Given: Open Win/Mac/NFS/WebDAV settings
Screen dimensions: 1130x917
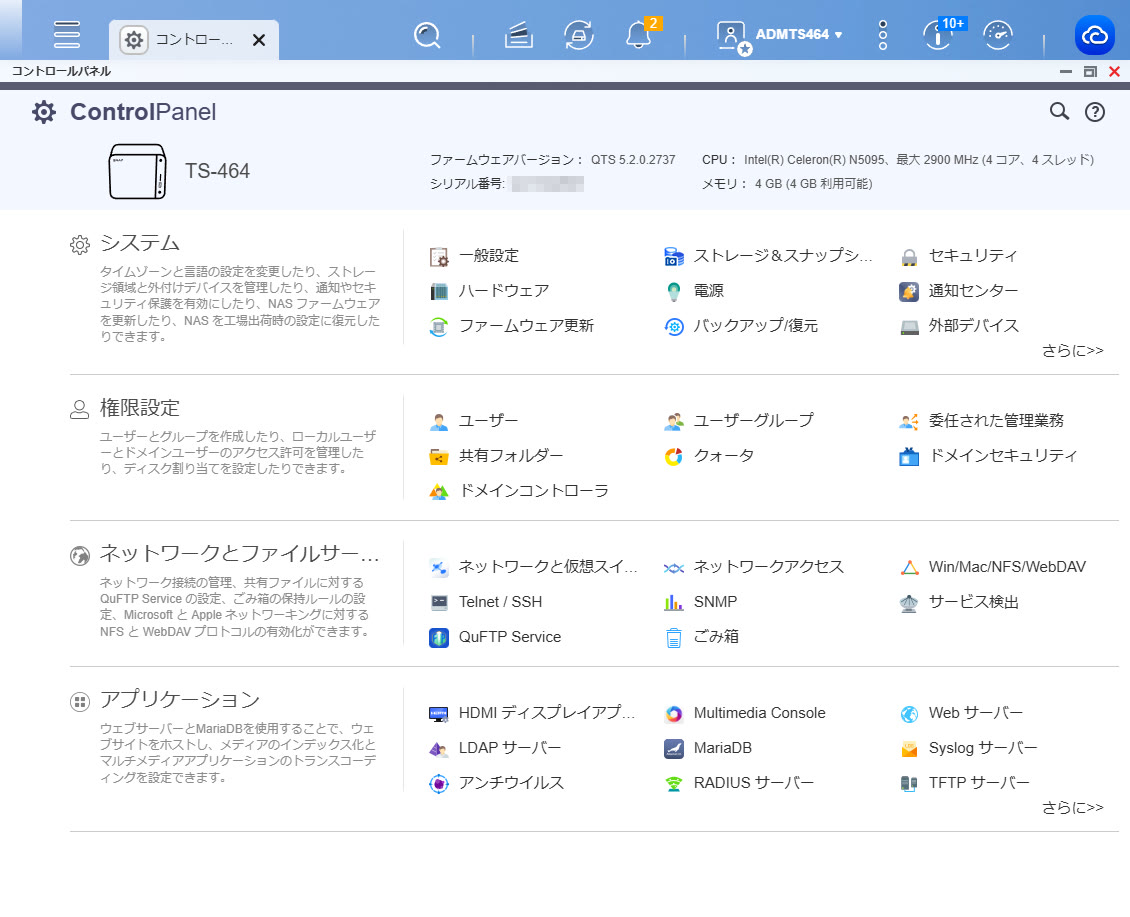Looking at the screenshot, I should [993, 567].
